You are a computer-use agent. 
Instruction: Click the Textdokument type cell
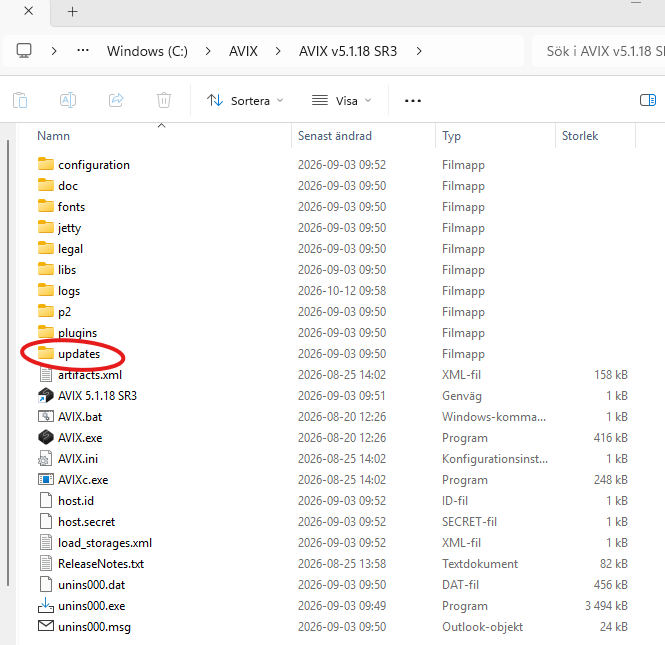(480, 564)
